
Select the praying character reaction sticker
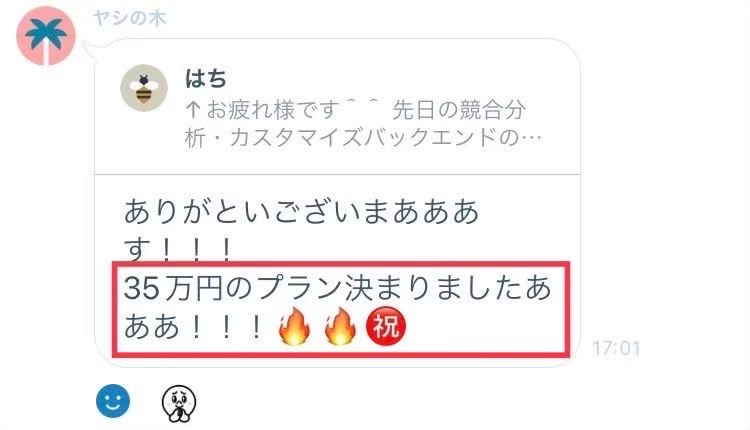178,404
